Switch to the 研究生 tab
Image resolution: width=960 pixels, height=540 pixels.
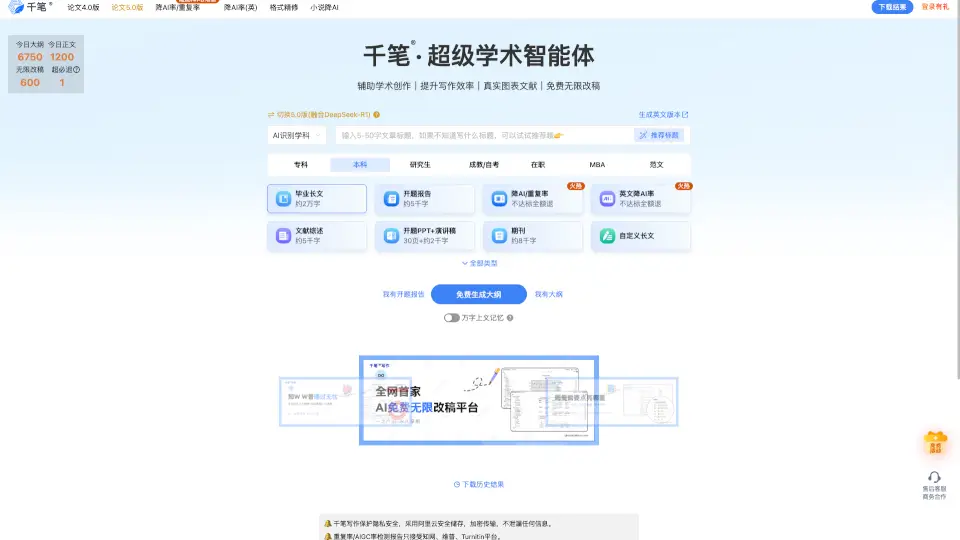pyautogui.click(x=420, y=164)
